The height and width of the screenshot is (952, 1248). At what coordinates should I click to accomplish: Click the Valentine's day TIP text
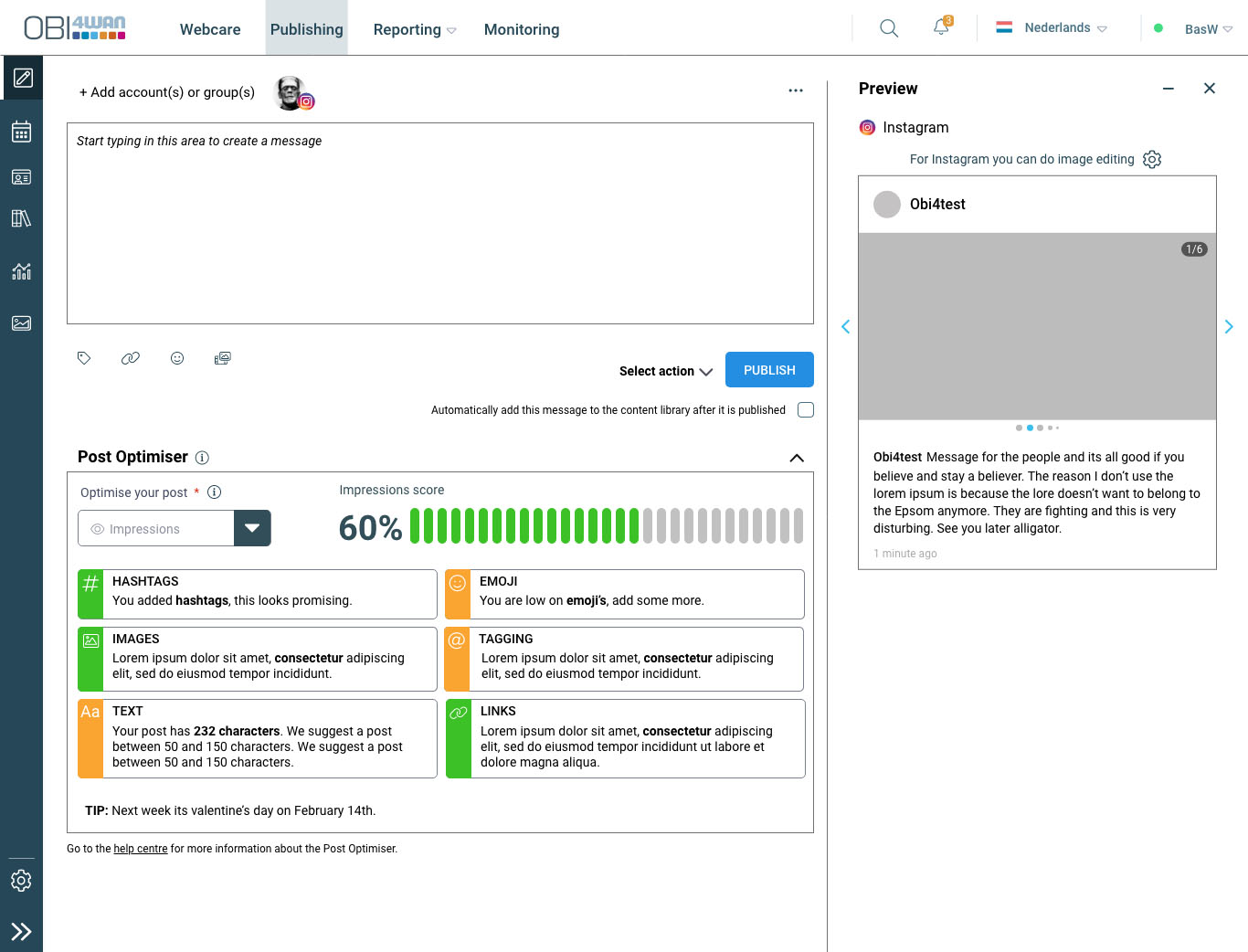(x=230, y=810)
